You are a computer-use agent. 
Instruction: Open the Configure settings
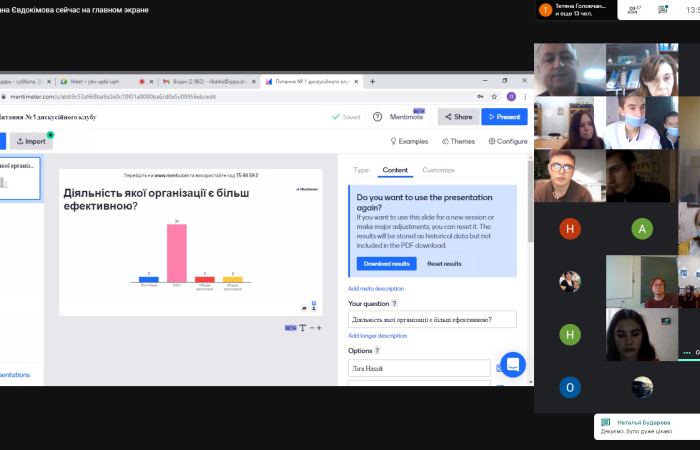tap(507, 141)
